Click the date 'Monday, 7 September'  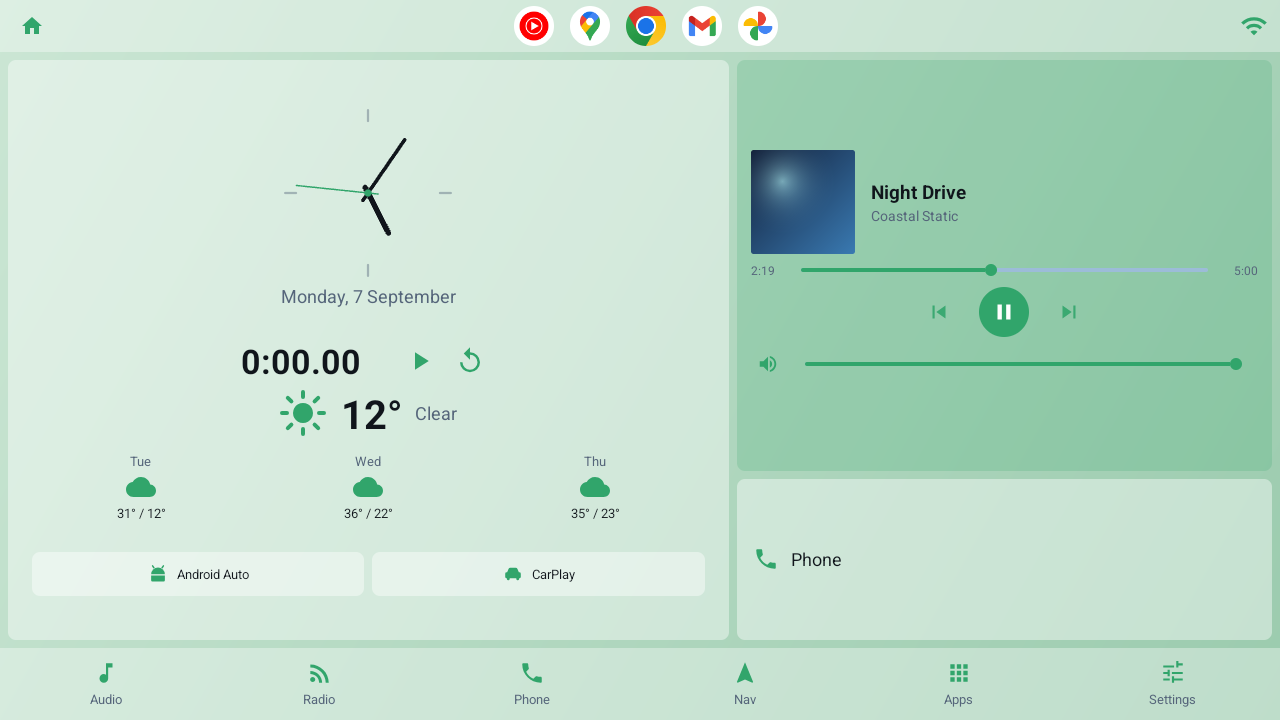368,297
